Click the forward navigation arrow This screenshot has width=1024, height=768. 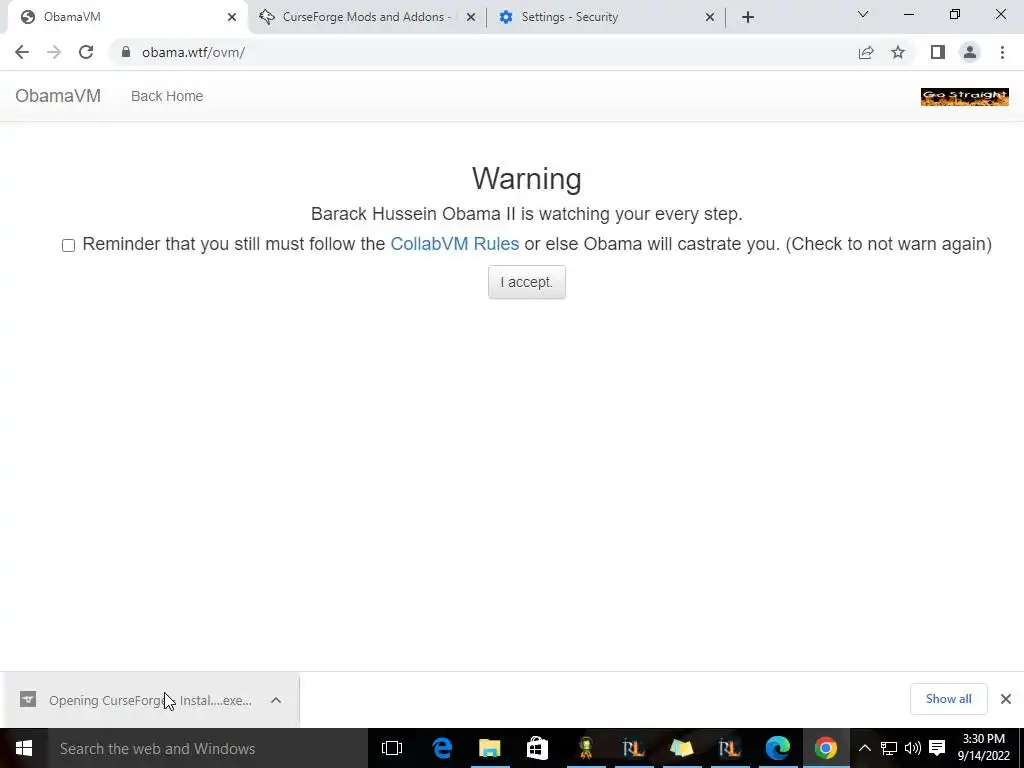(54, 52)
